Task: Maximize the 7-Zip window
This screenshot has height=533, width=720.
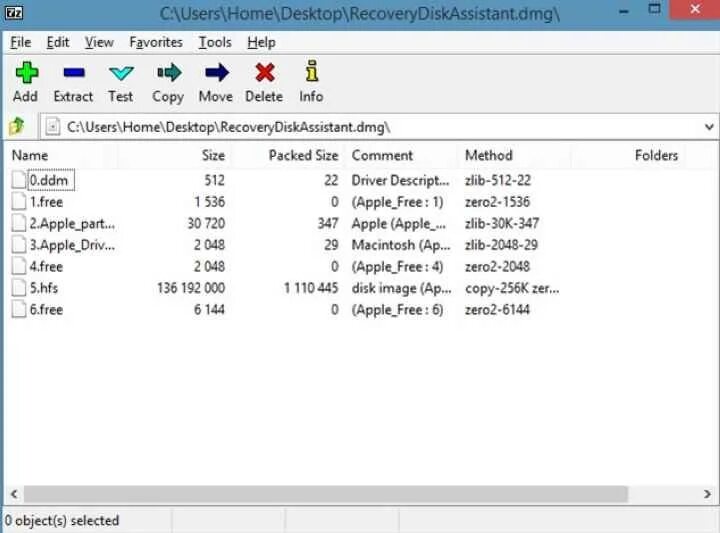Action: 654,9
